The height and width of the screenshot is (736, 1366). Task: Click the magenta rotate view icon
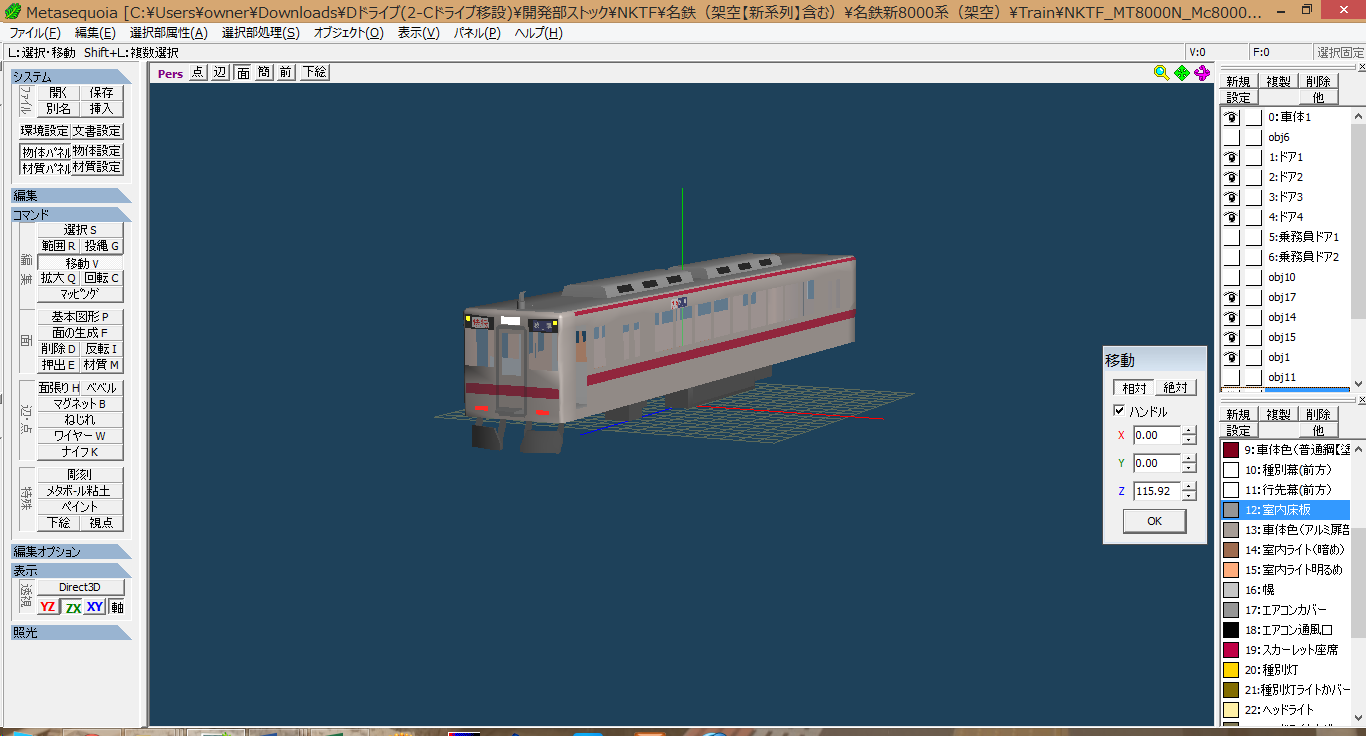1202,72
